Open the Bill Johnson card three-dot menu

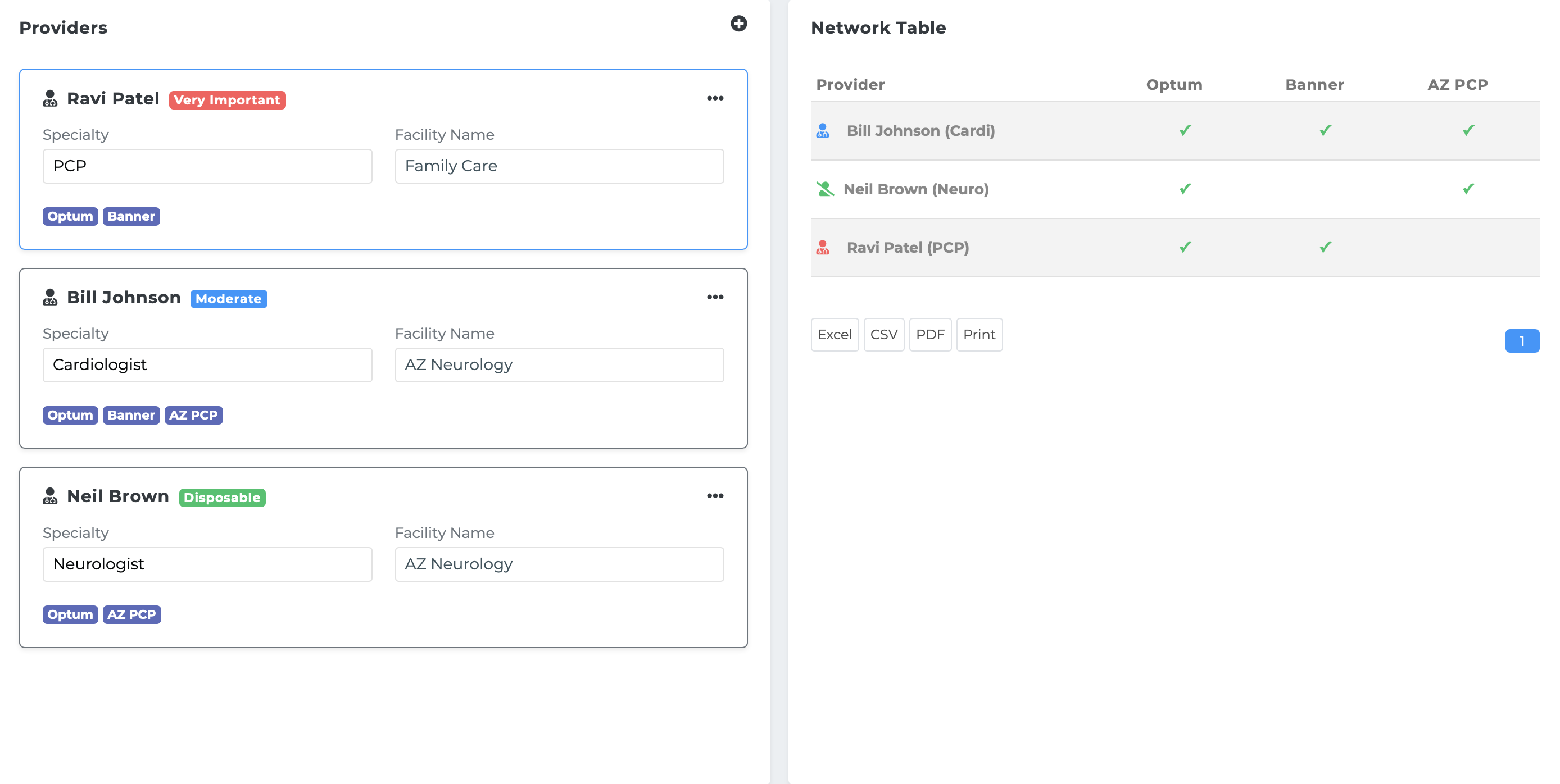[x=715, y=297]
